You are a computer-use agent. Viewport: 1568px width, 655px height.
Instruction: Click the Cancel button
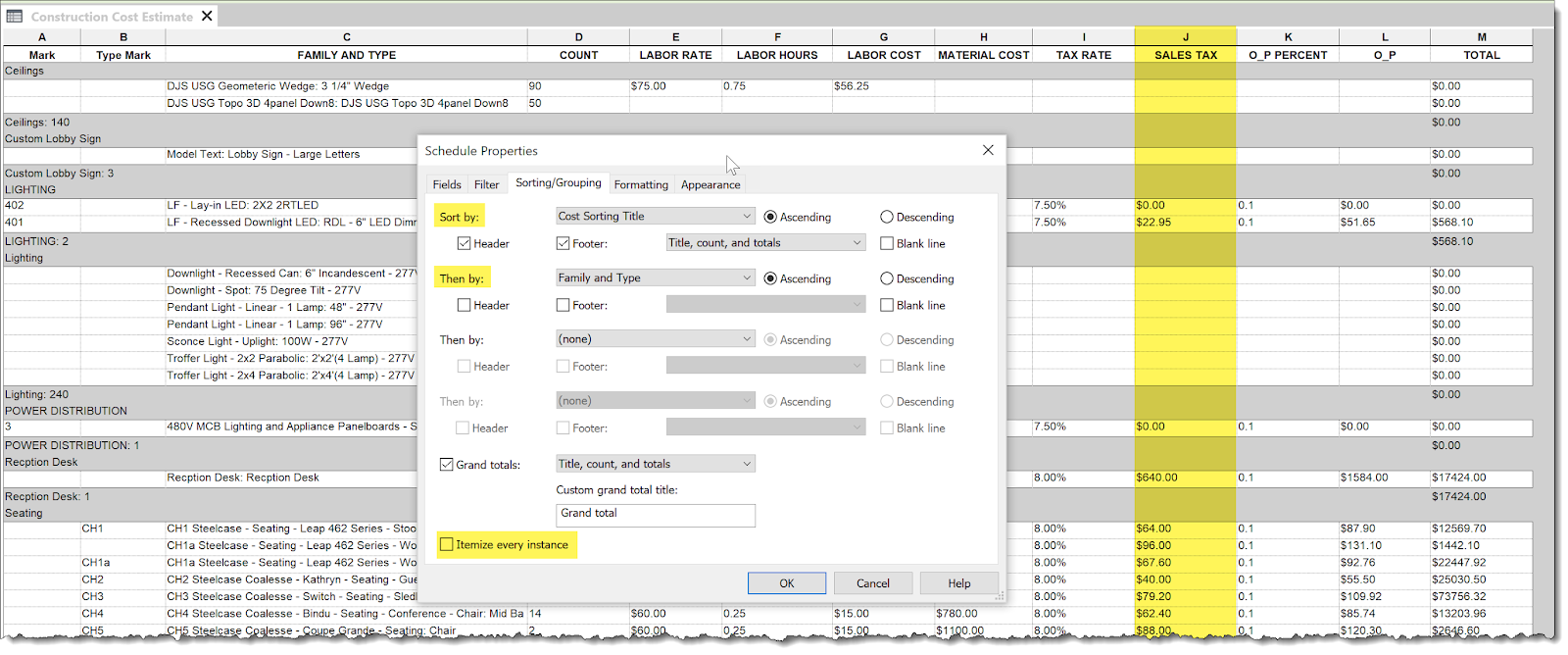pos(873,583)
